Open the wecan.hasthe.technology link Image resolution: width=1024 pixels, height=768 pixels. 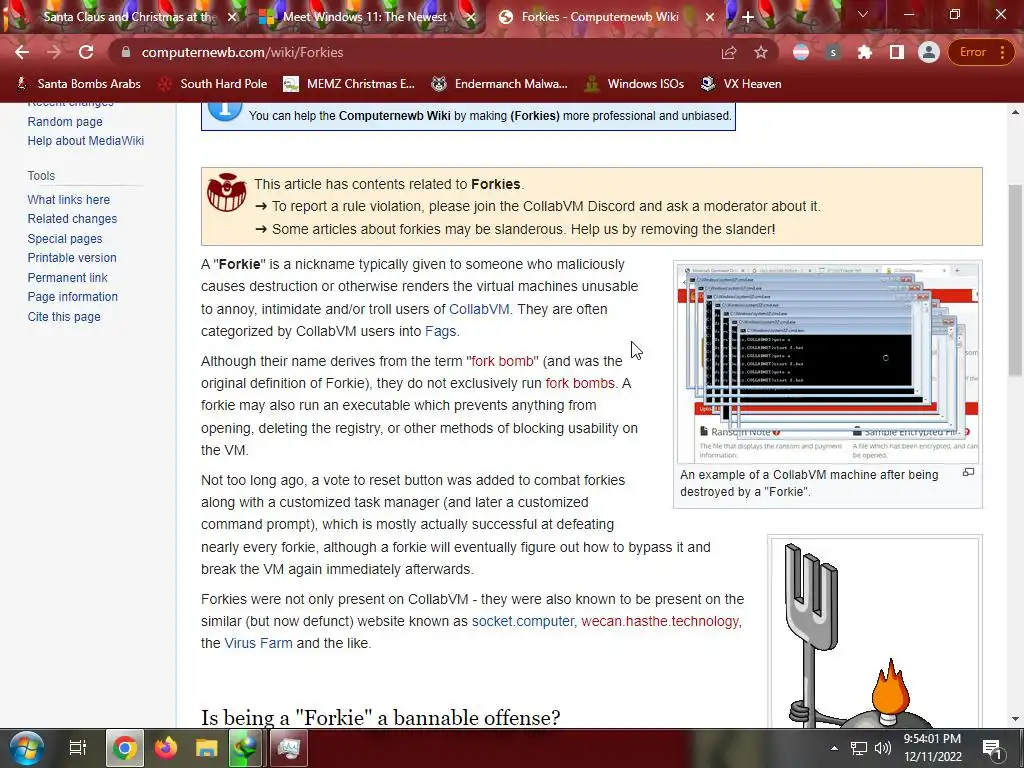coord(660,621)
